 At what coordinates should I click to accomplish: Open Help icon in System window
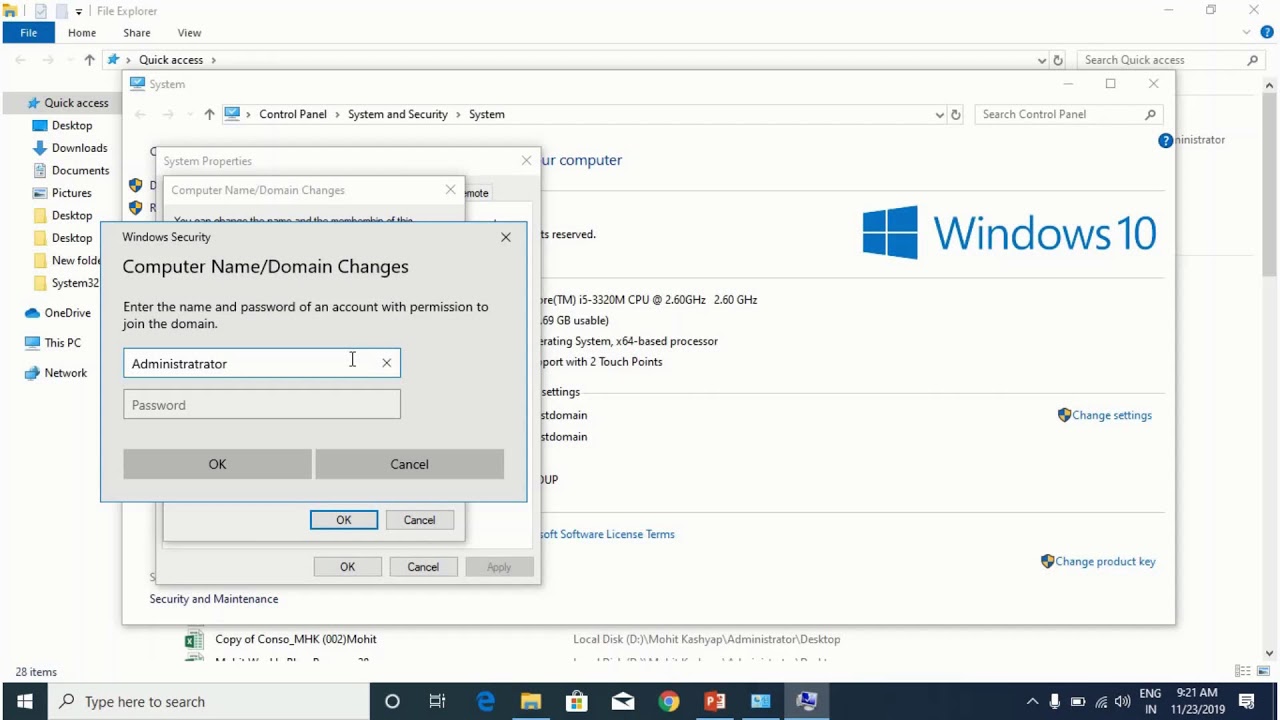(1165, 141)
